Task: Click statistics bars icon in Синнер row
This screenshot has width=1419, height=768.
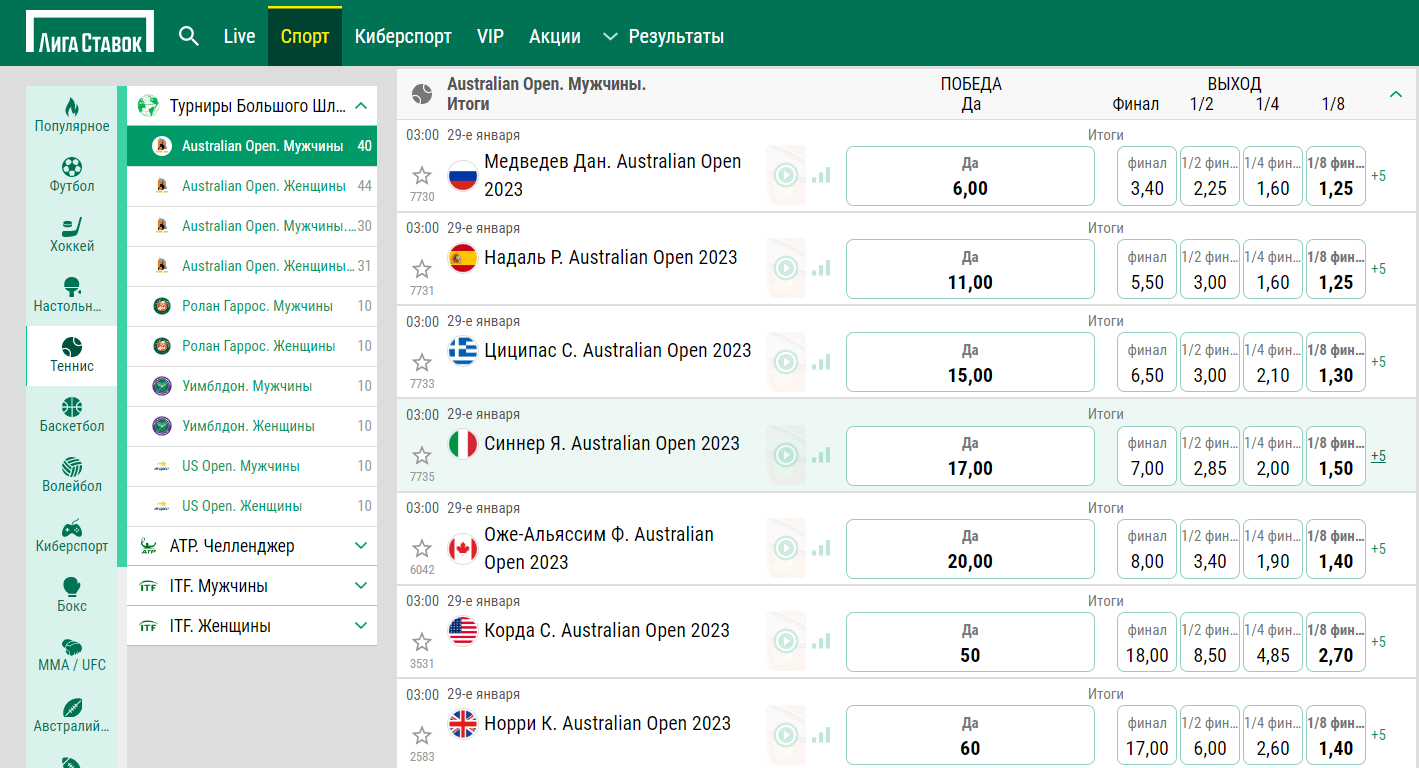Action: tap(821, 454)
